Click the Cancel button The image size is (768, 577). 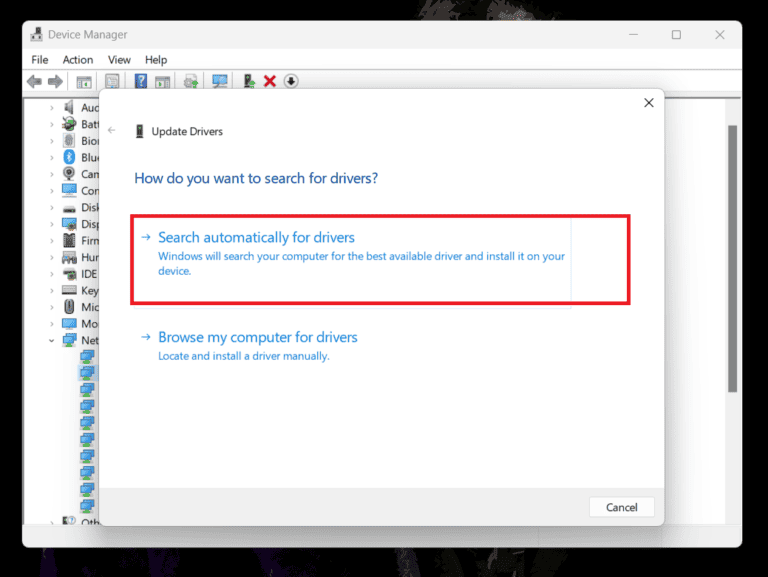point(622,507)
